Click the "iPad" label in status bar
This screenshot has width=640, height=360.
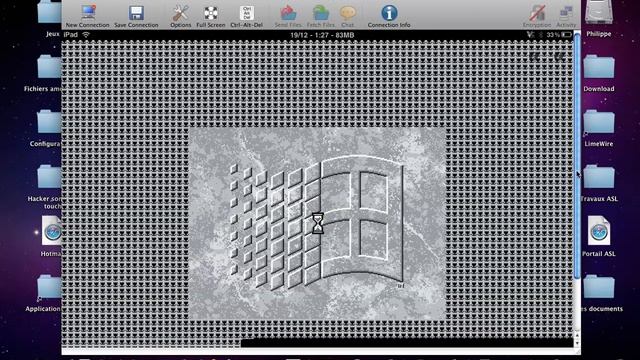tap(70, 35)
